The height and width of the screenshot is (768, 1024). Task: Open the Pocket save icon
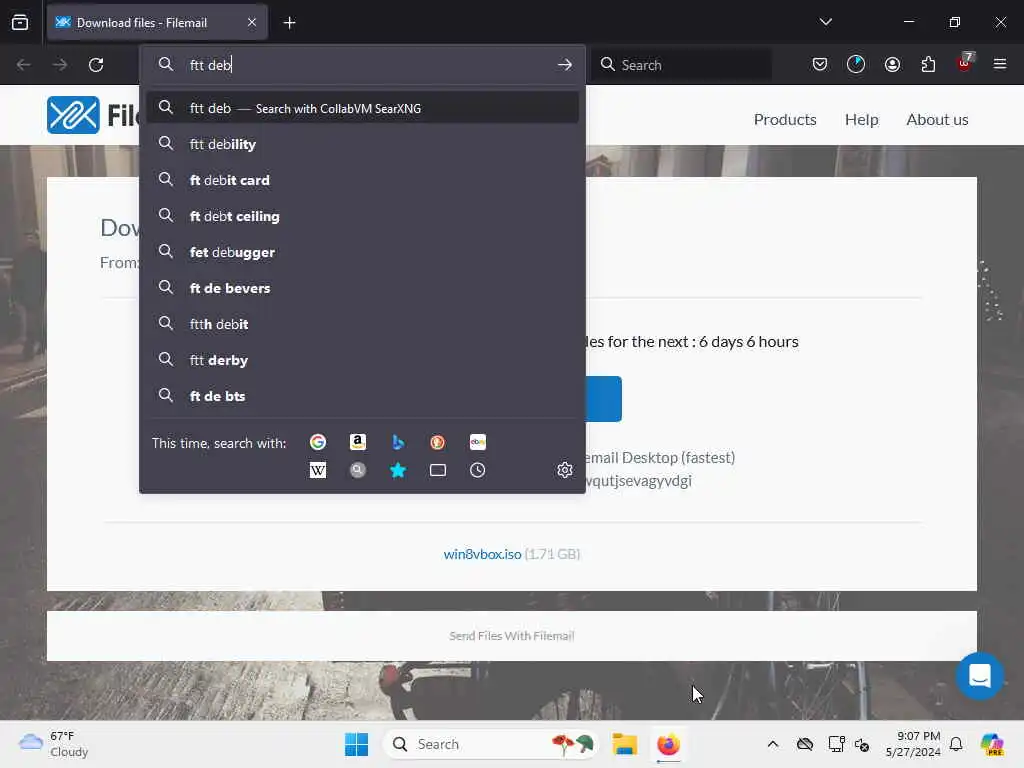coord(820,64)
